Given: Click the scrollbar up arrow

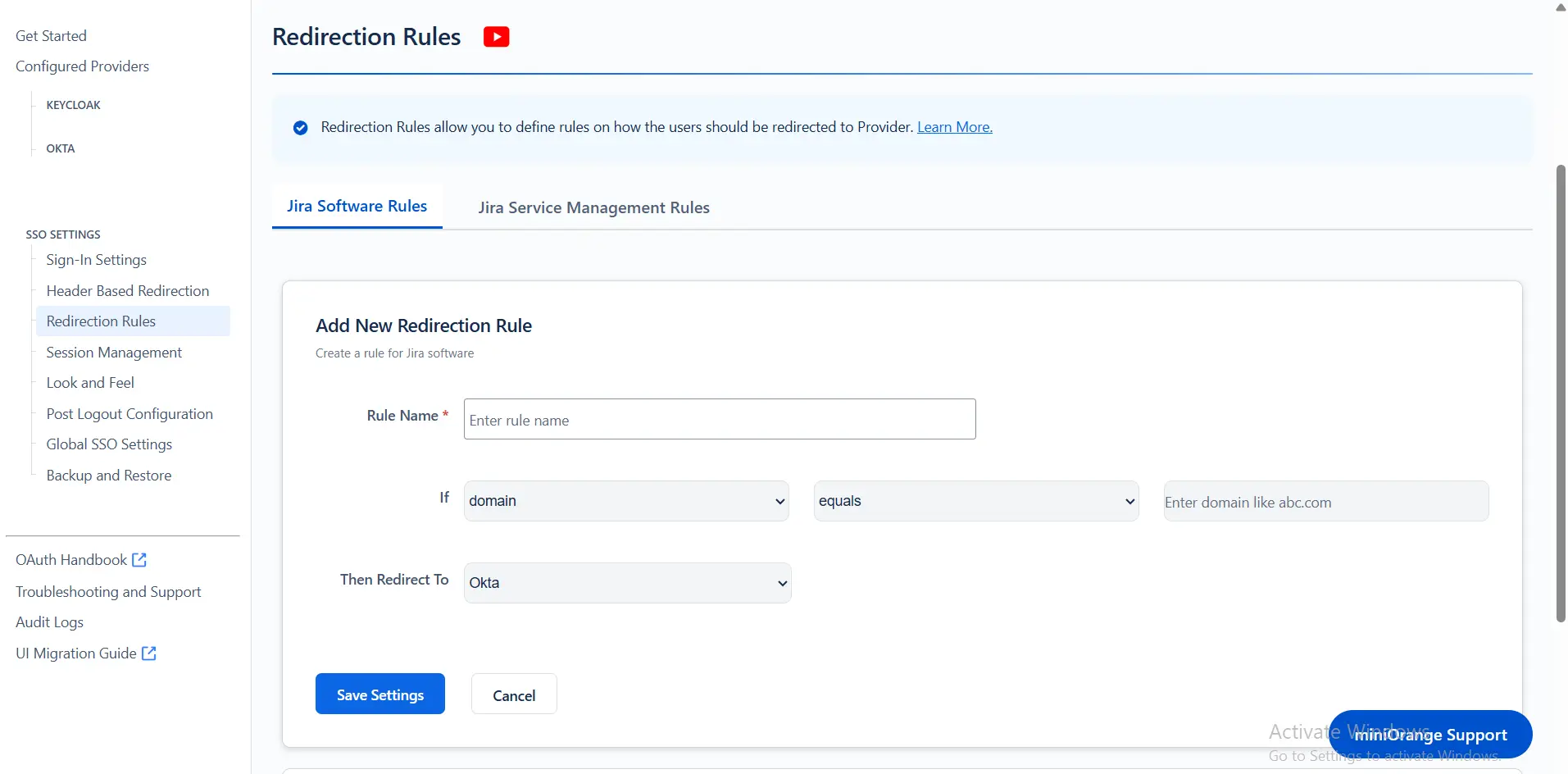Looking at the screenshot, I should [x=1561, y=7].
